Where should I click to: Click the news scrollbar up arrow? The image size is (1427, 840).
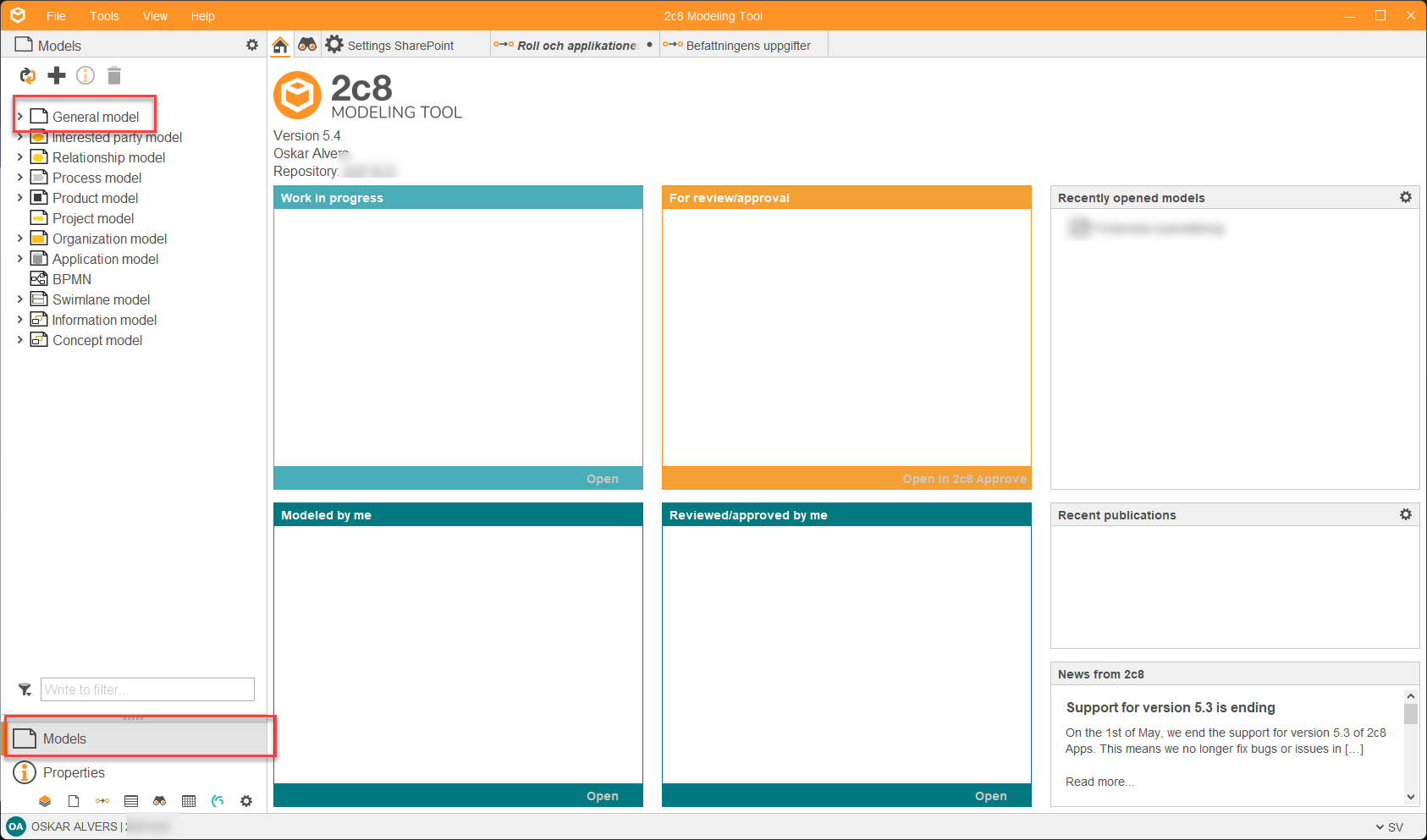point(1411,696)
